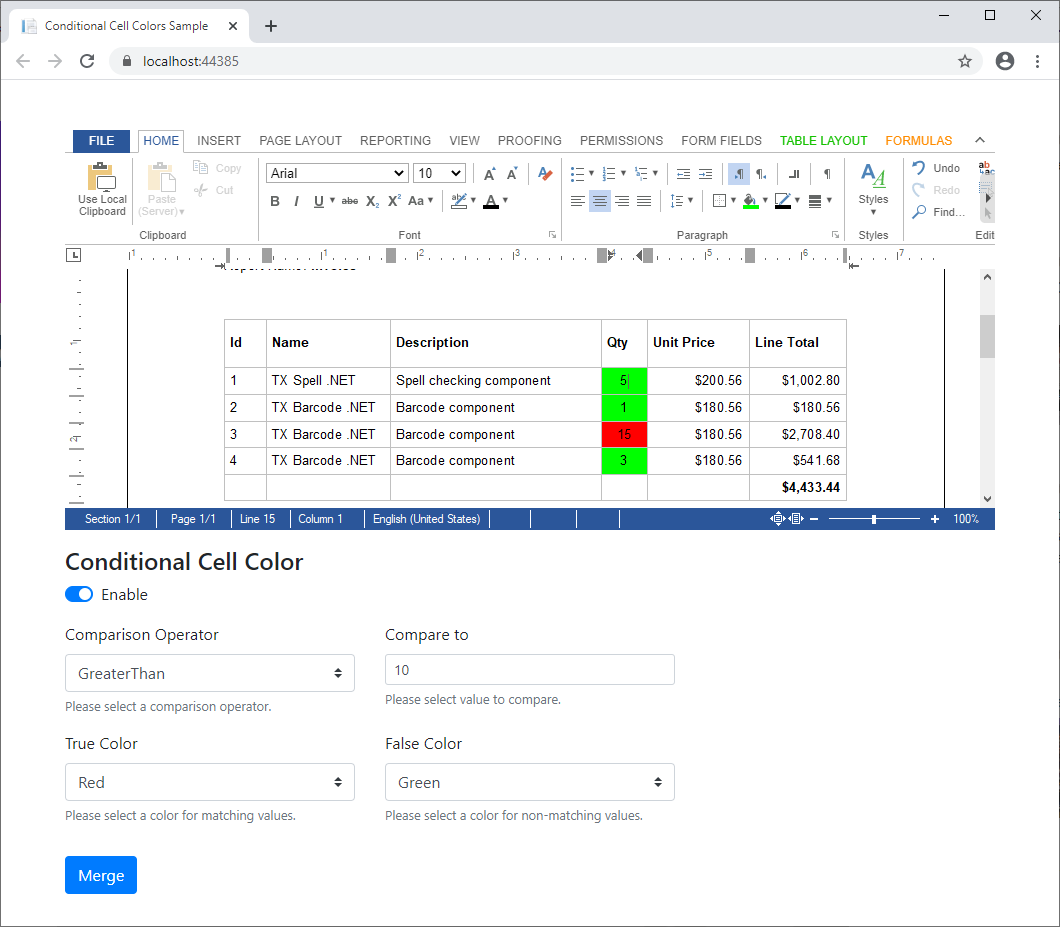Open Font dialog launcher
Image resolution: width=1060 pixels, height=927 pixels.
coord(552,235)
